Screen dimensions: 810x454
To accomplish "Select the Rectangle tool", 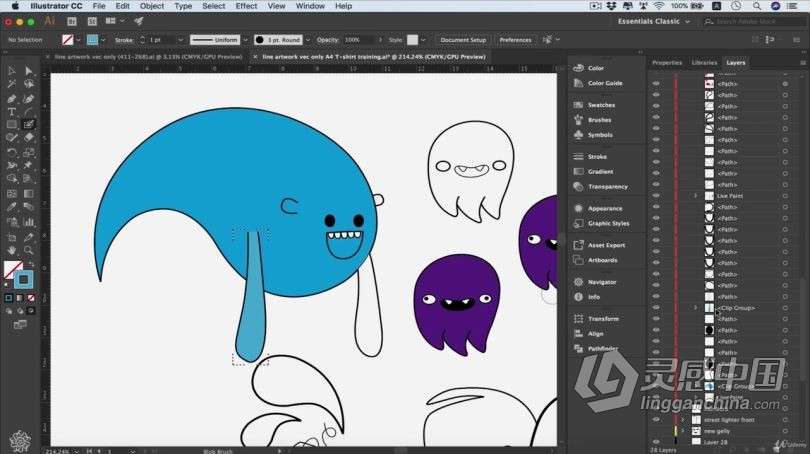I will (x=11, y=124).
